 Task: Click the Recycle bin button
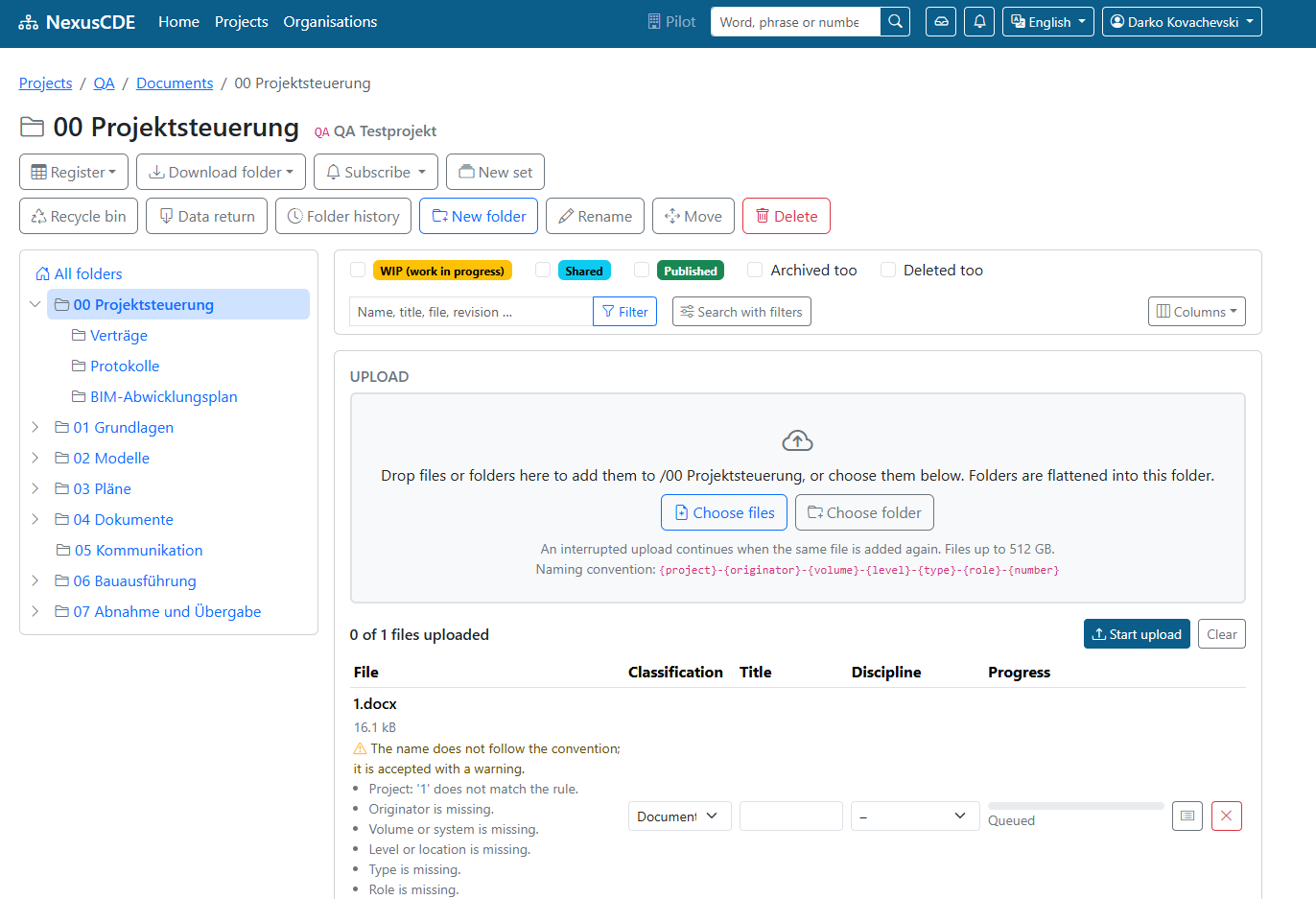[x=79, y=216]
